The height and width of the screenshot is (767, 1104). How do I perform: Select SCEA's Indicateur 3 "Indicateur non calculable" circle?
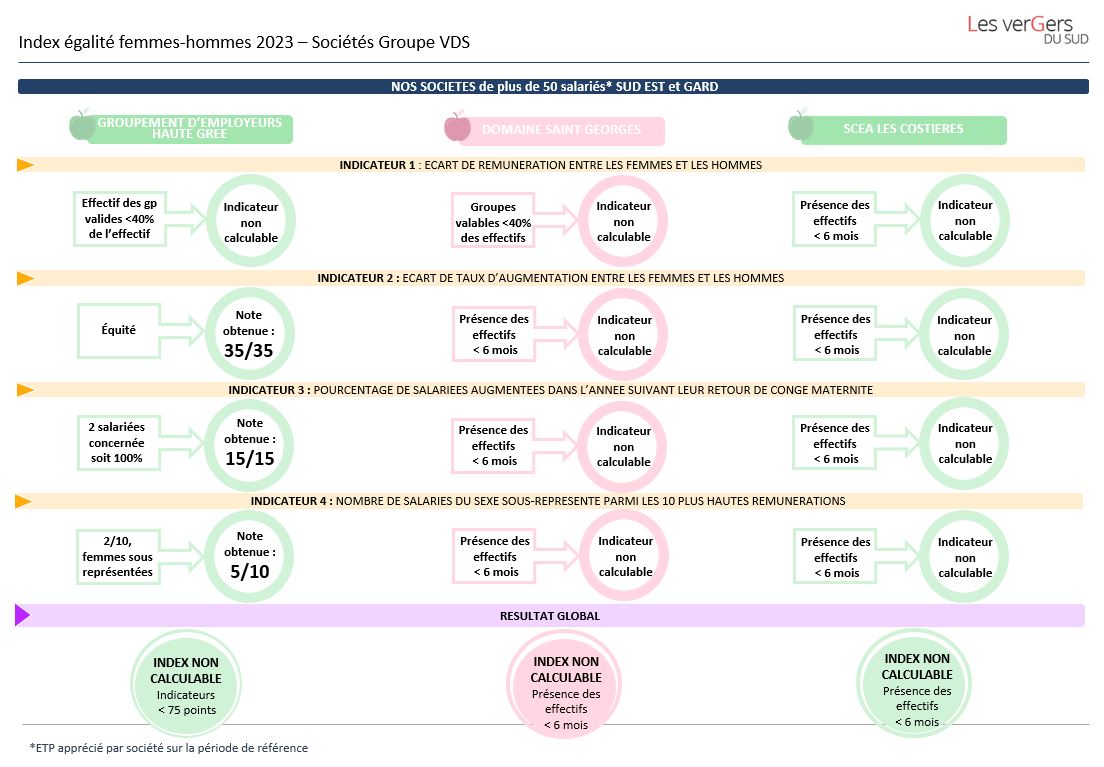(x=965, y=443)
